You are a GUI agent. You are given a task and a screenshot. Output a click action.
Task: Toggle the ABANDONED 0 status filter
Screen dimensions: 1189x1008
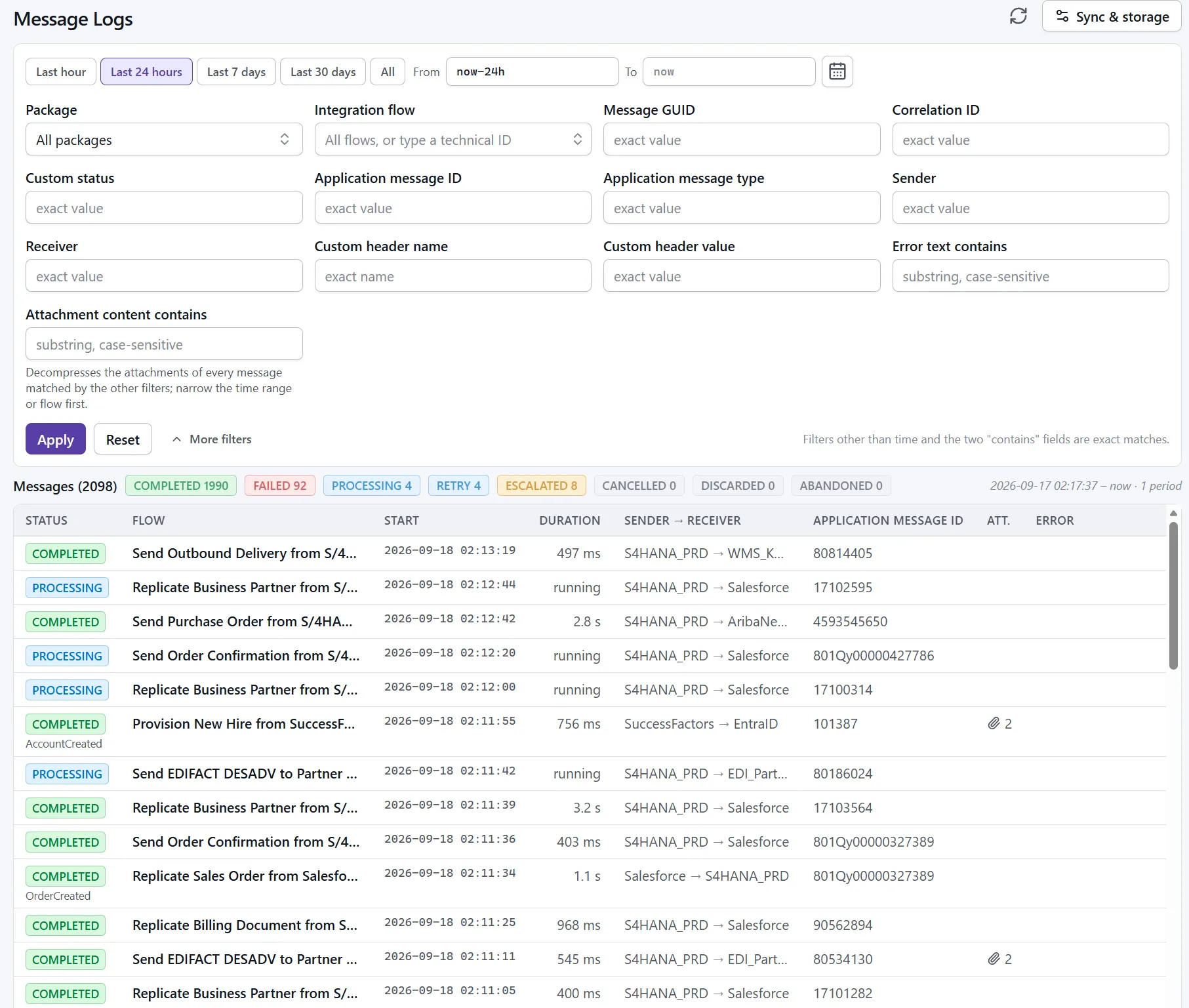841,485
